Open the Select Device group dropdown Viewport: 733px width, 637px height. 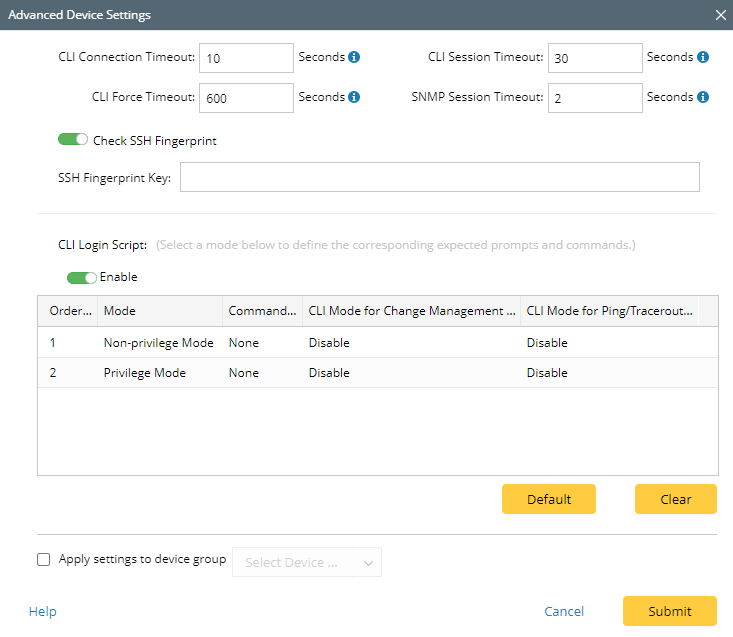tap(306, 563)
